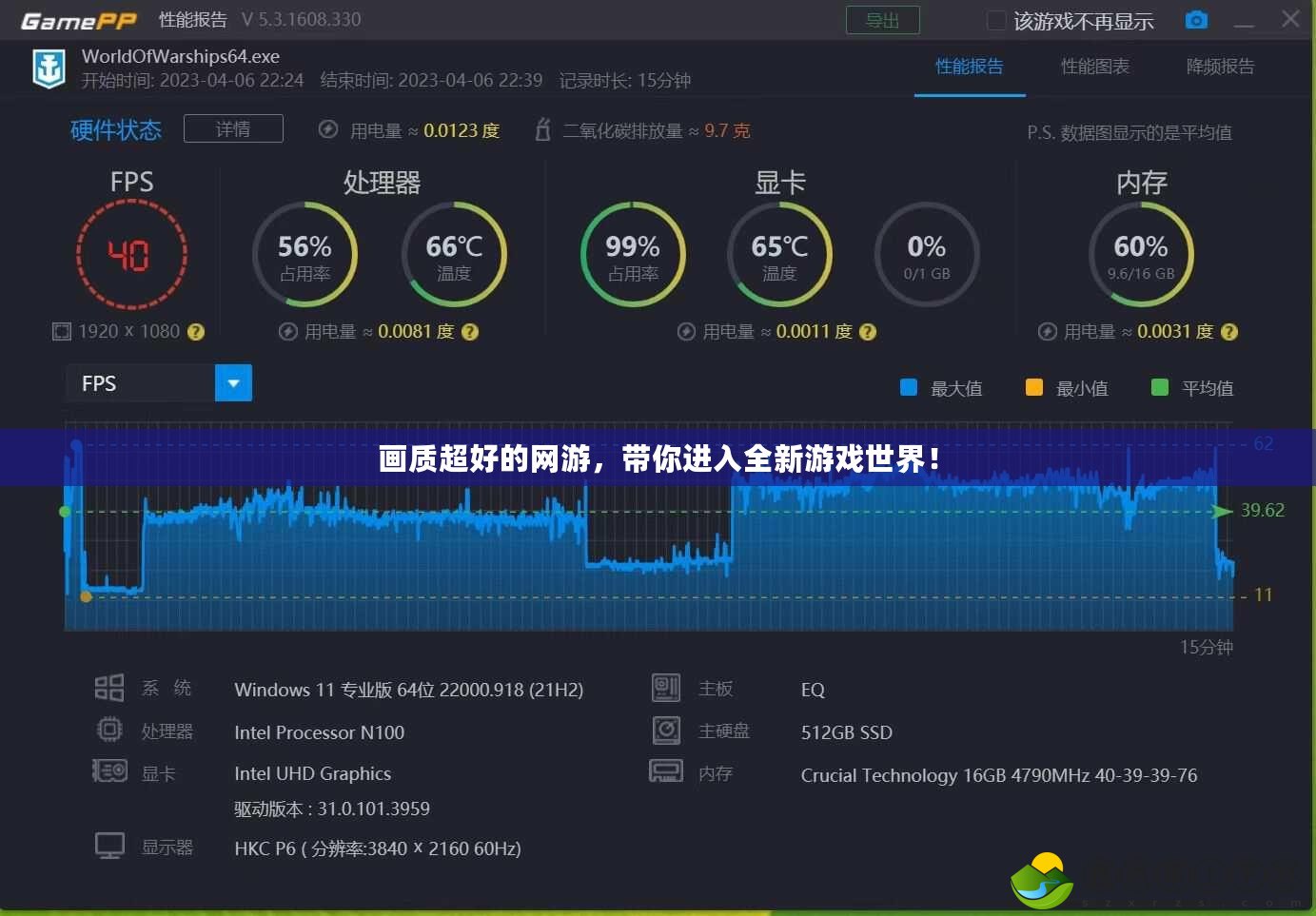Switch to 降频报告 tab
The width and height of the screenshot is (1316, 916).
1220,67
